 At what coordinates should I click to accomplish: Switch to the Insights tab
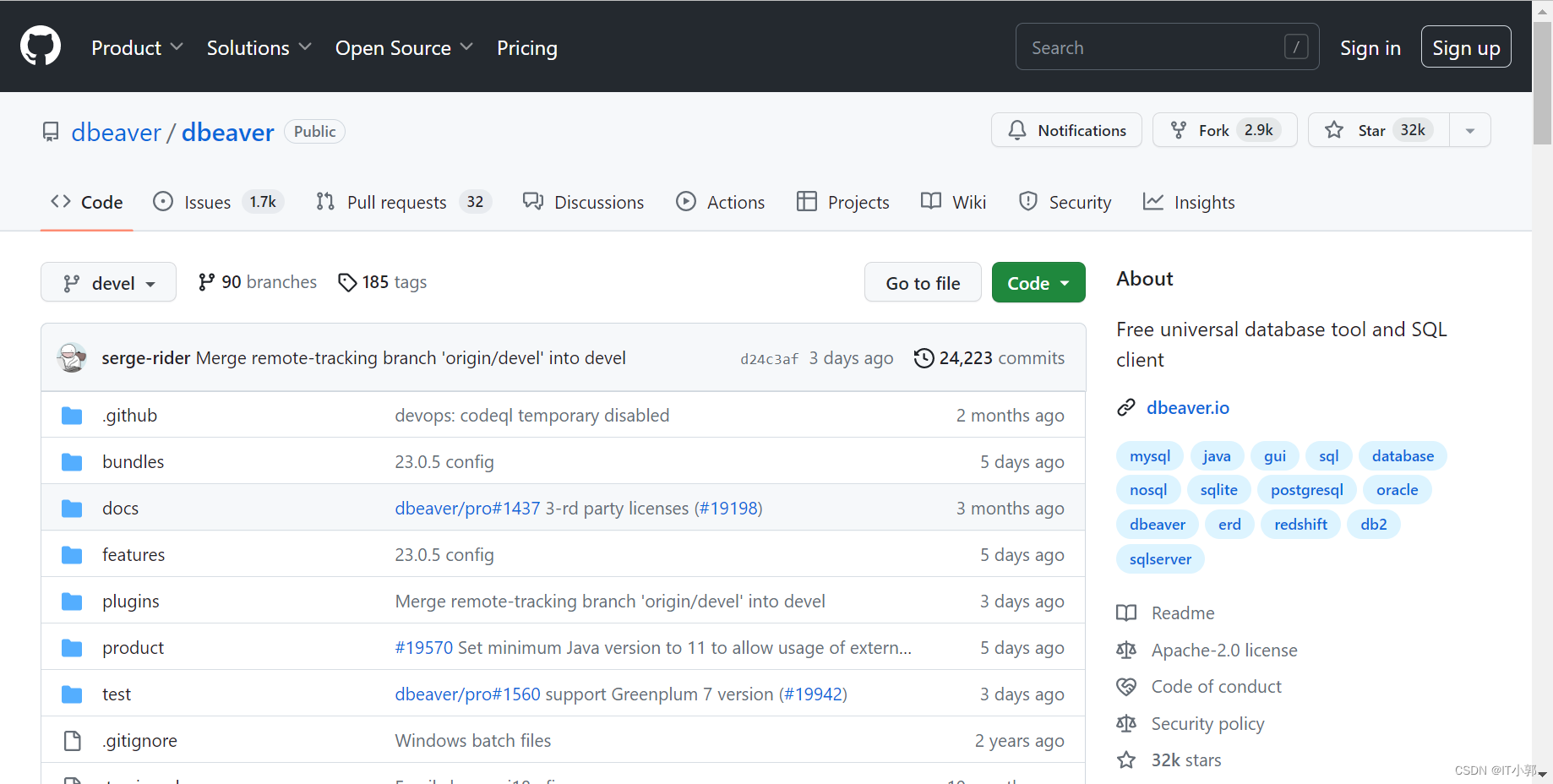1188,202
